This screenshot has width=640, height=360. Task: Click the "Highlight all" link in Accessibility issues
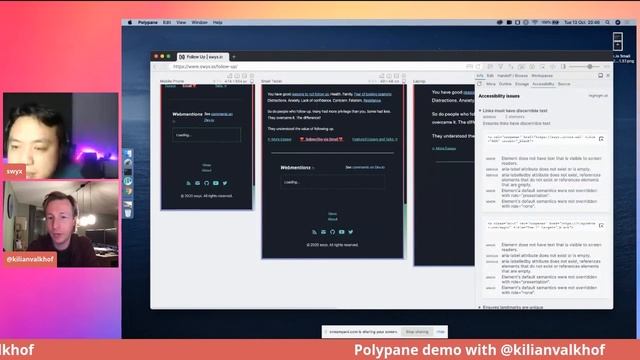(598, 96)
